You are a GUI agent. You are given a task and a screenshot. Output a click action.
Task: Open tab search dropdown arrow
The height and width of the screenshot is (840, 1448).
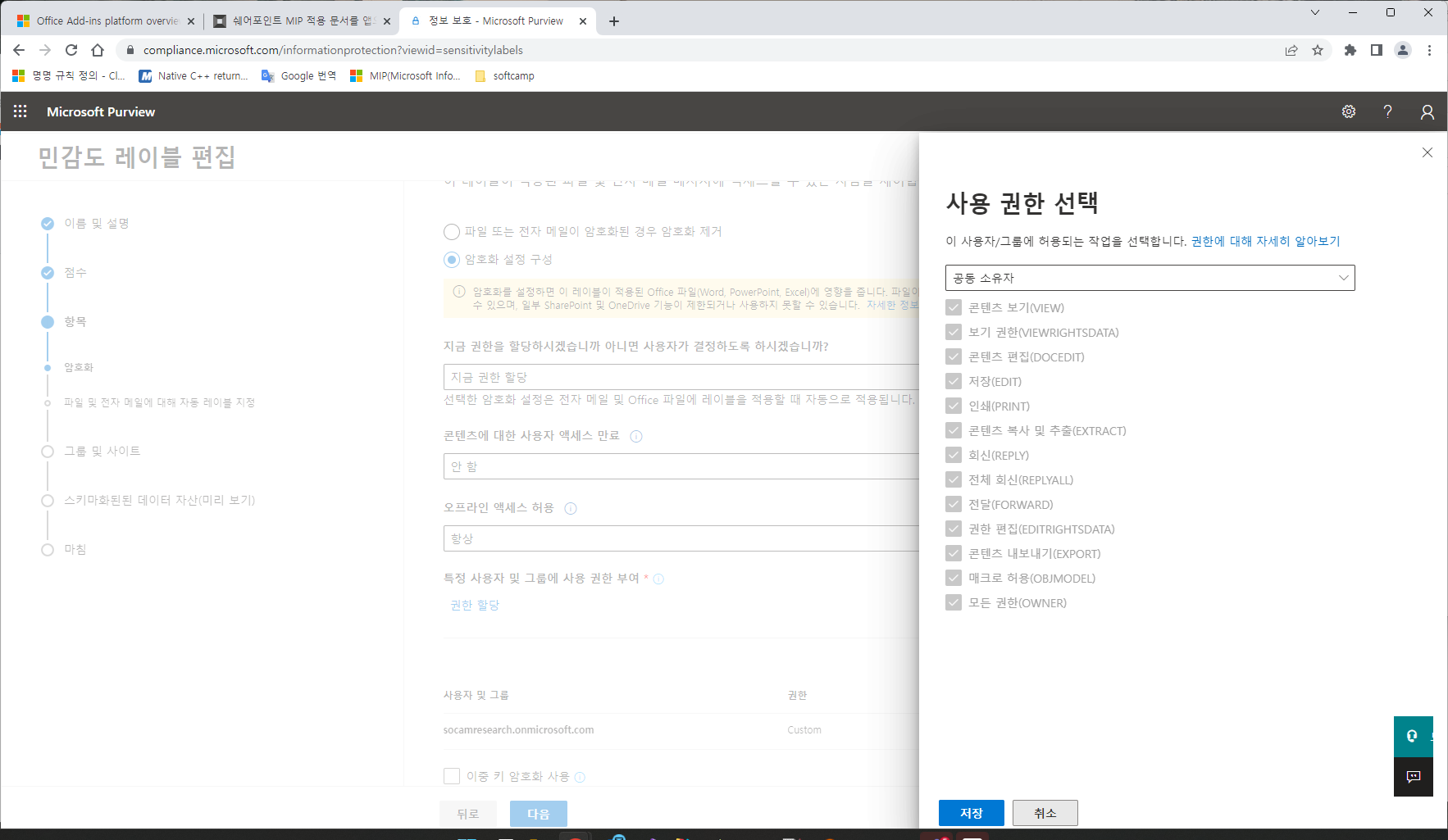(1315, 12)
